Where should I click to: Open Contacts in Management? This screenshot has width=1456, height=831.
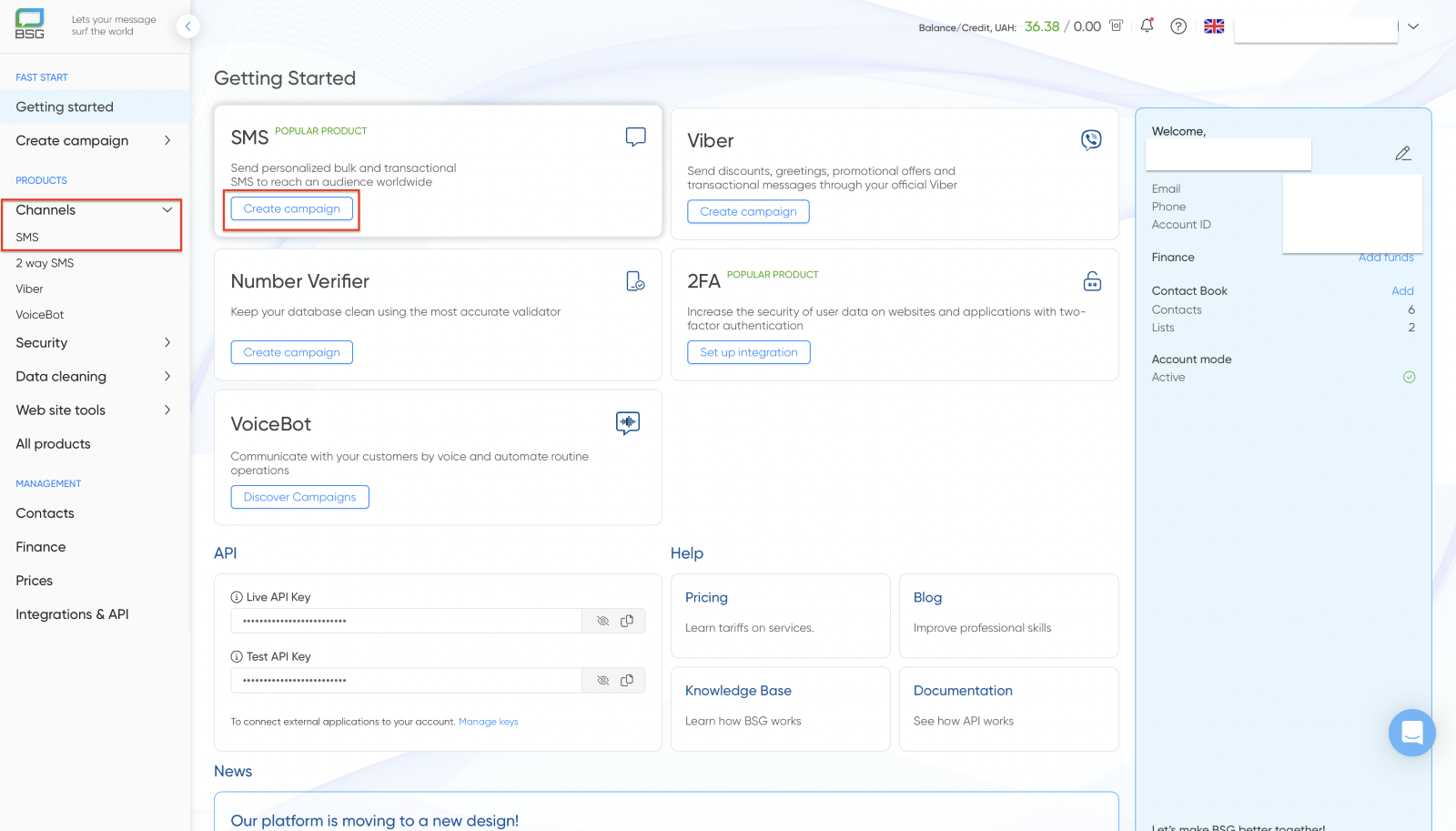45,513
